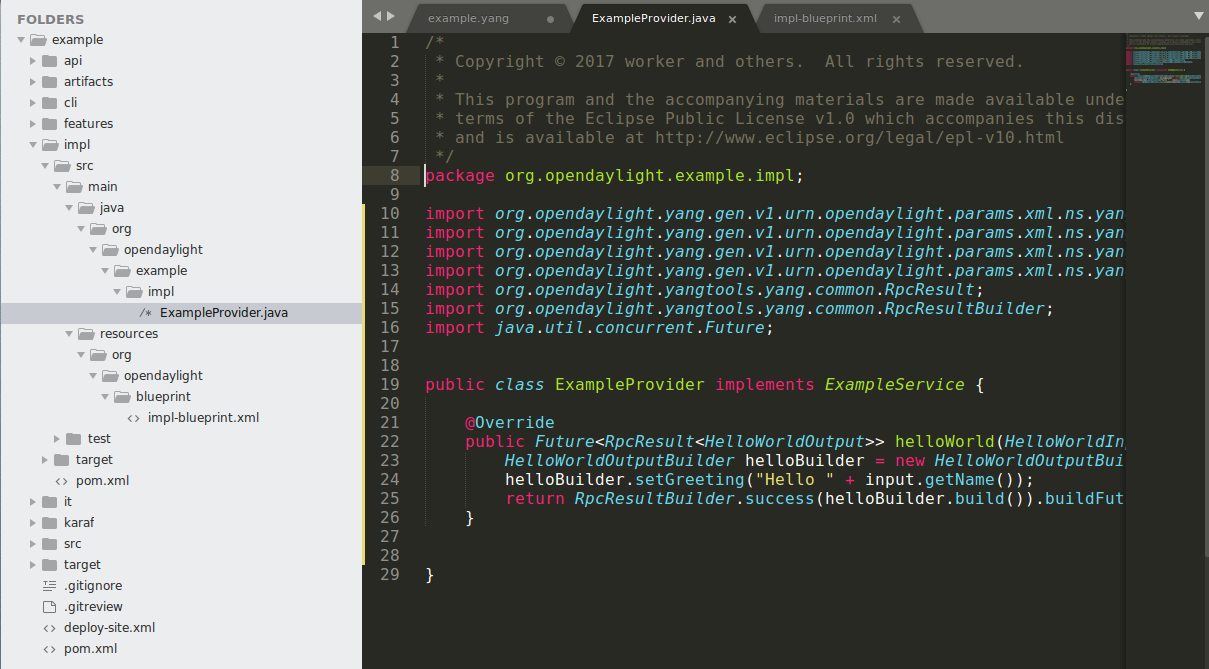
Task: Click the Java file icon beside ExampleProvider.java
Action: pyautogui.click(x=145, y=313)
